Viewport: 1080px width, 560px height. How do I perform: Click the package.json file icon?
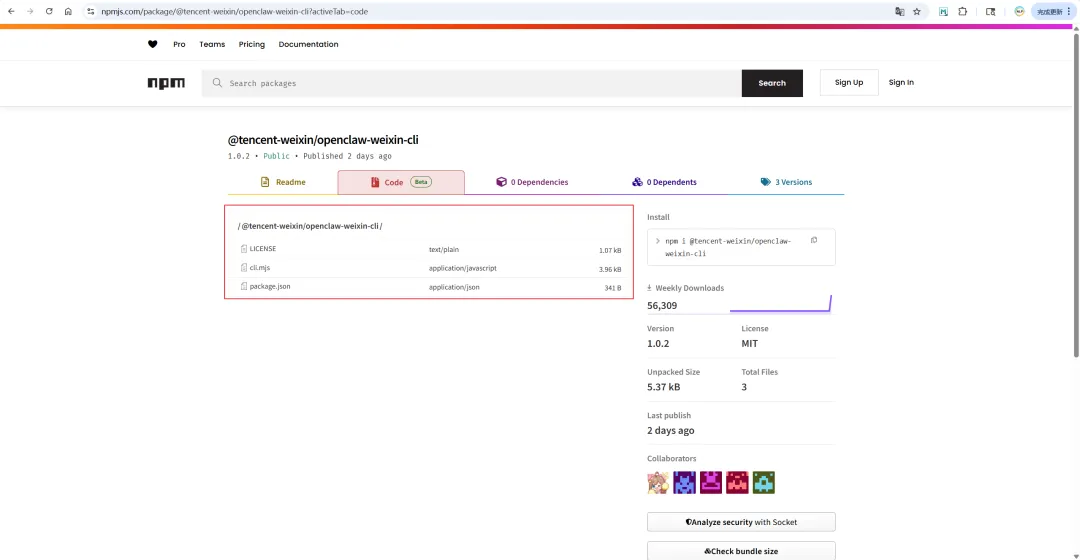pyautogui.click(x=244, y=286)
